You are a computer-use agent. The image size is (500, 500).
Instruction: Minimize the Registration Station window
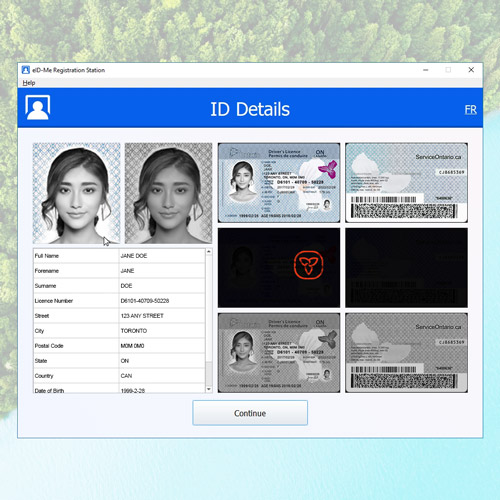[x=426, y=70]
